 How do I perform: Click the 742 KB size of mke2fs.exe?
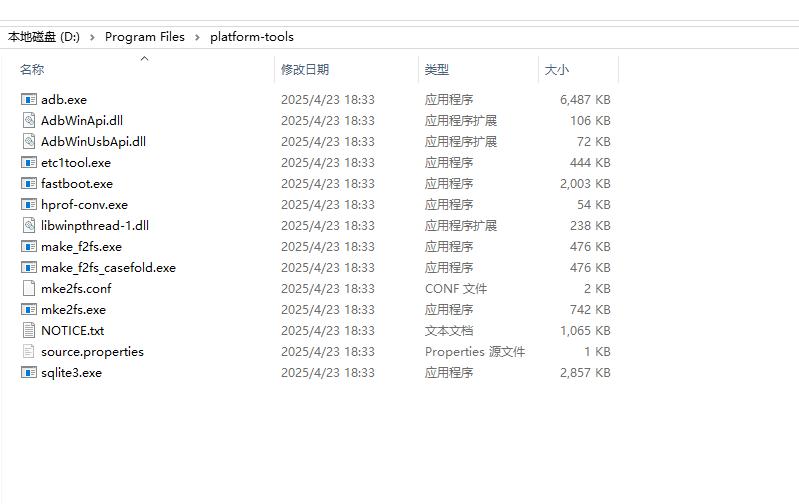(x=590, y=309)
